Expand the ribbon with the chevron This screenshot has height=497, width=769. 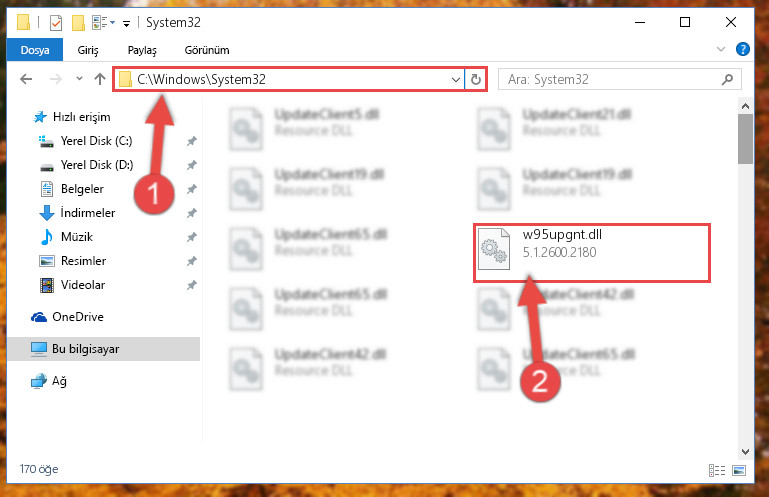tap(720, 49)
